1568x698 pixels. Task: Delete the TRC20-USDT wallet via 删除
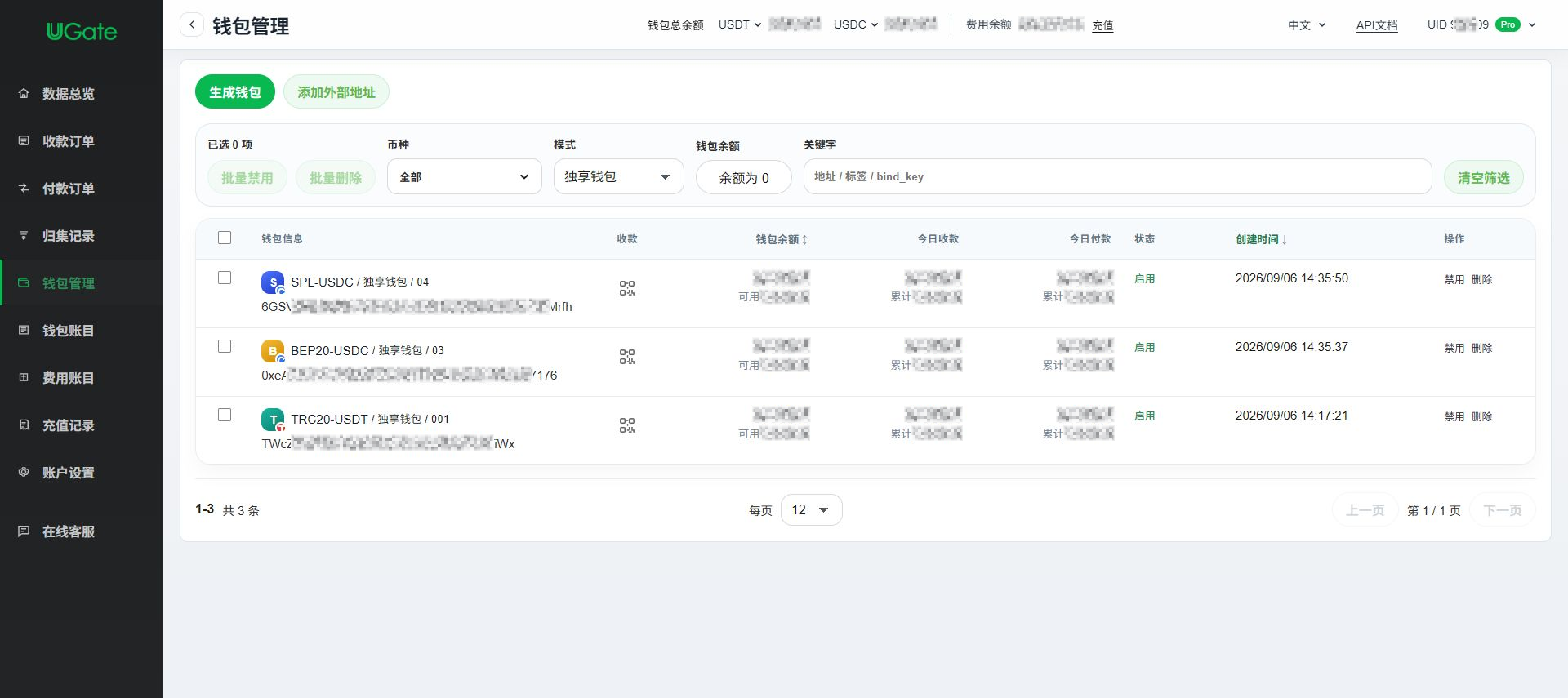pos(1482,416)
